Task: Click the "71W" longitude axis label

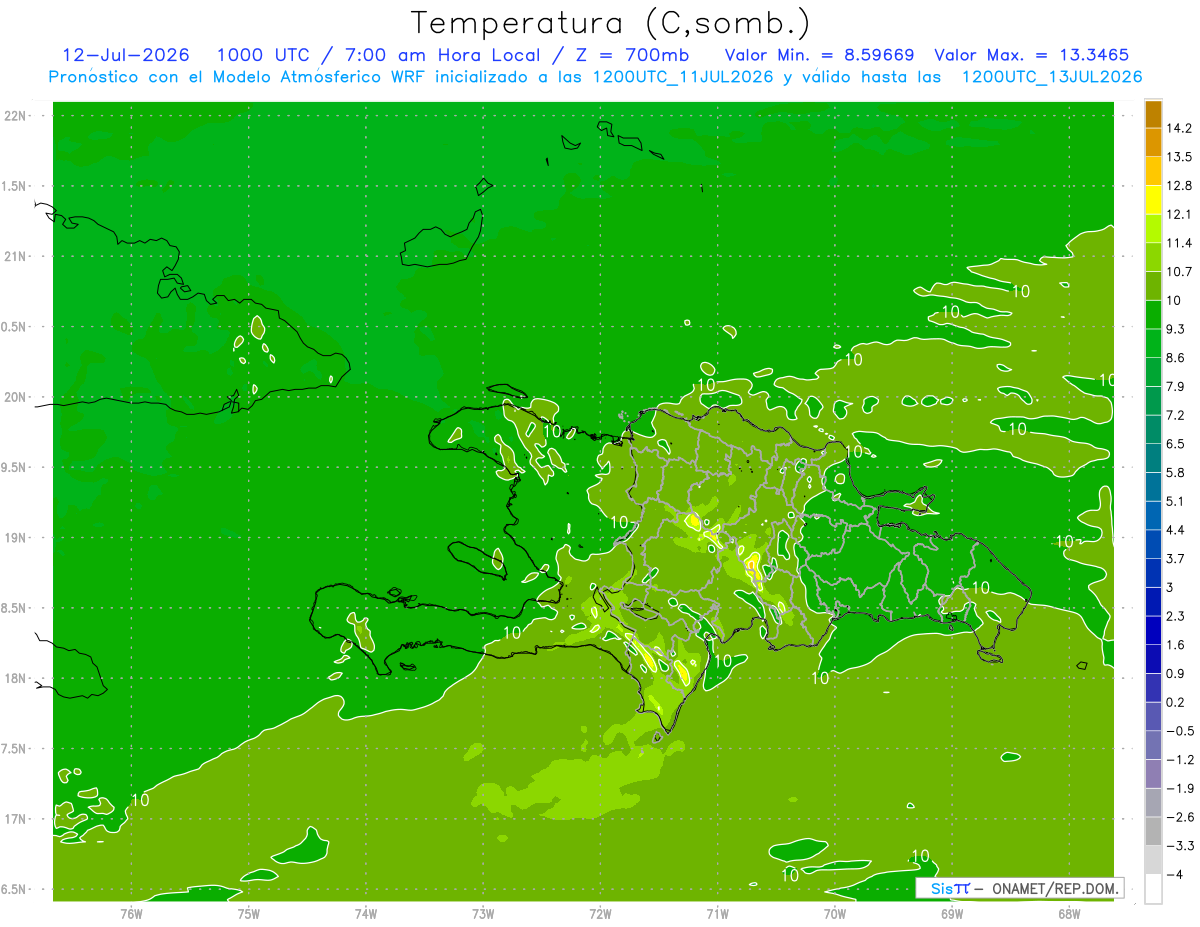Action: pyautogui.click(x=717, y=913)
